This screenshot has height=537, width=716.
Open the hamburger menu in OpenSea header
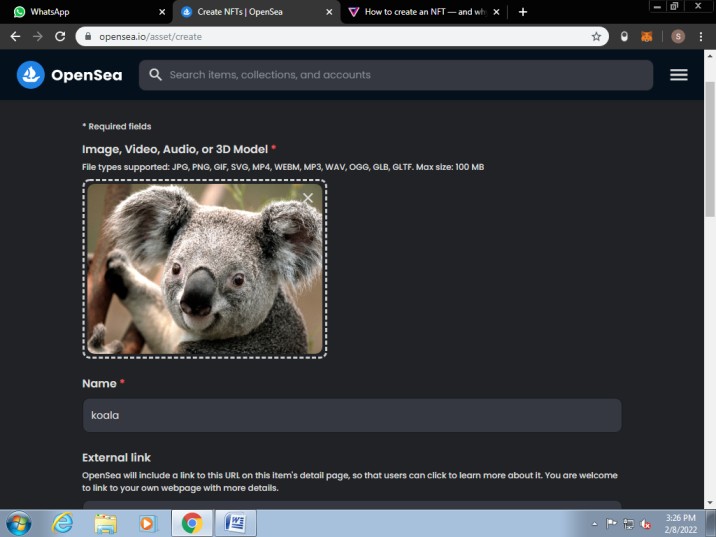coord(678,75)
